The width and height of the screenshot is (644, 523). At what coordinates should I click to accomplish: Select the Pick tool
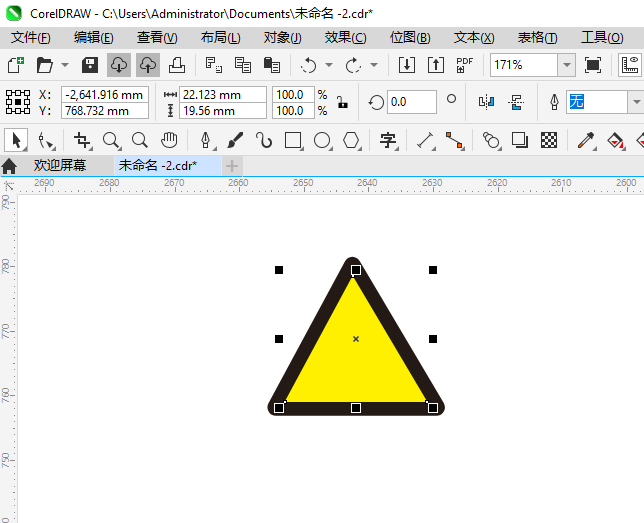(x=16, y=141)
